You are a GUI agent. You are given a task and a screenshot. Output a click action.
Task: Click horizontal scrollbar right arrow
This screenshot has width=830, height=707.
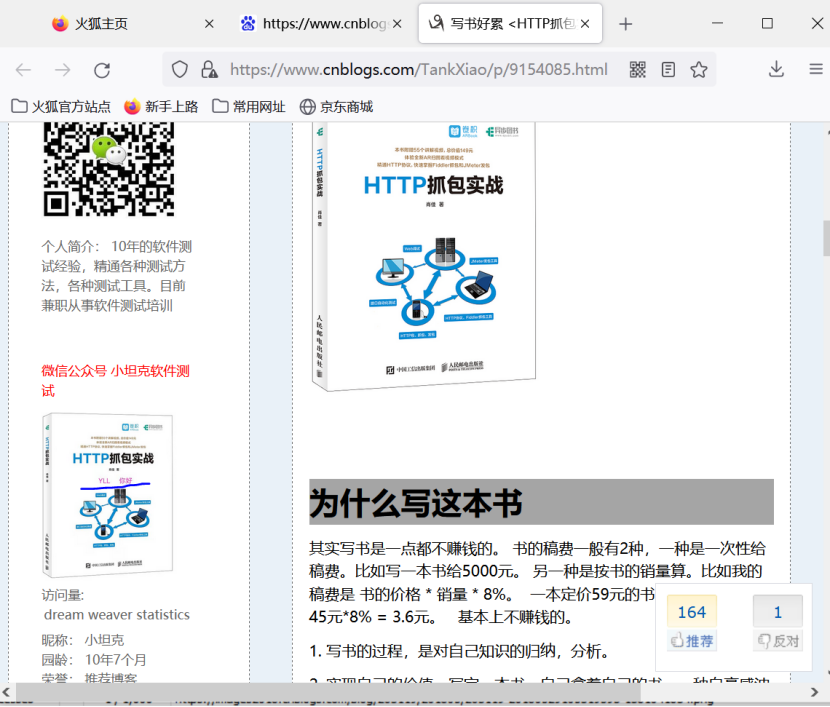[814, 692]
